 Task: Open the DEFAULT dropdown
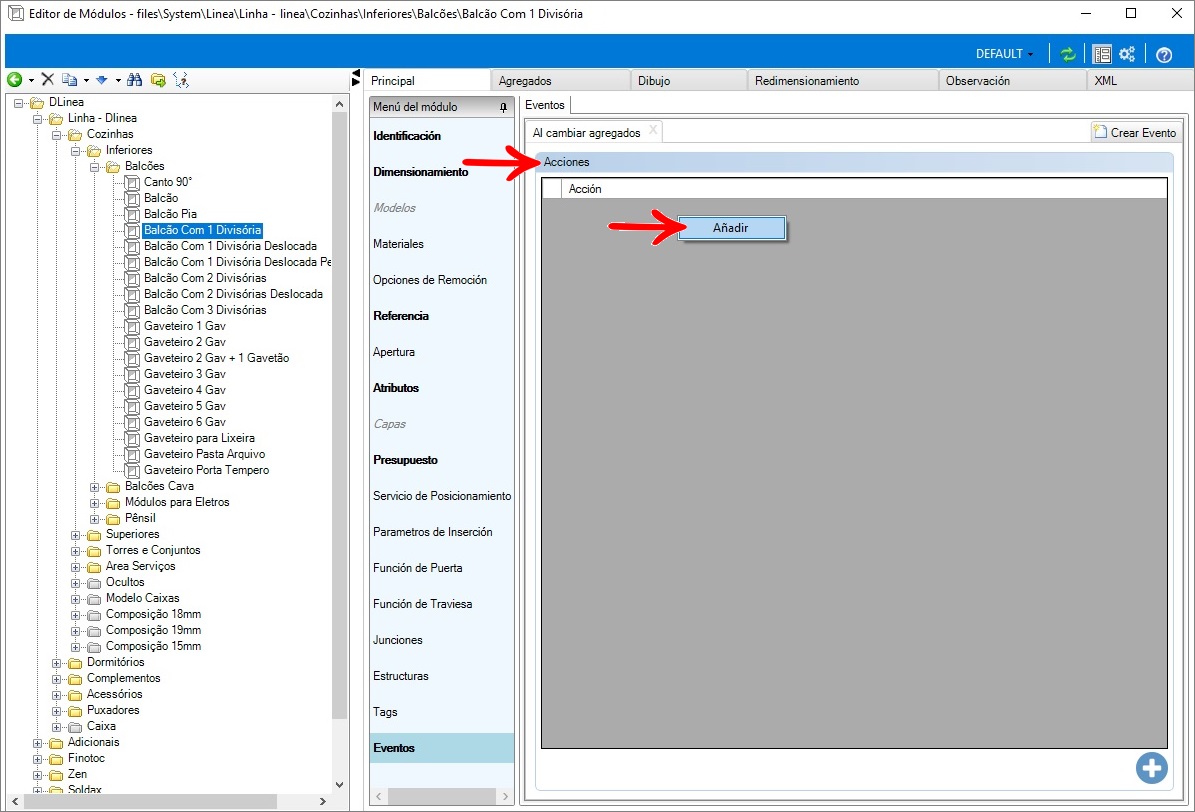pyautogui.click(x=1004, y=54)
